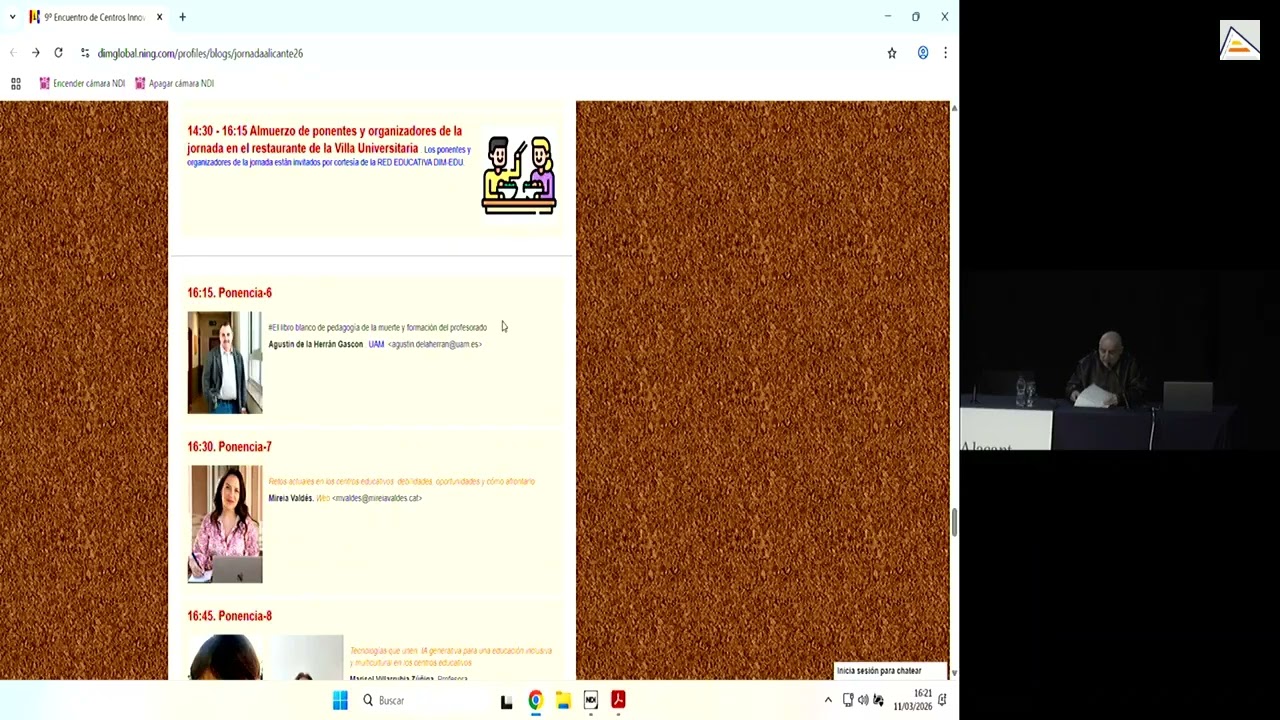Click the 14:30 - 16:15 Almuerzo heading
This screenshot has height=720, width=1280.
324,139
